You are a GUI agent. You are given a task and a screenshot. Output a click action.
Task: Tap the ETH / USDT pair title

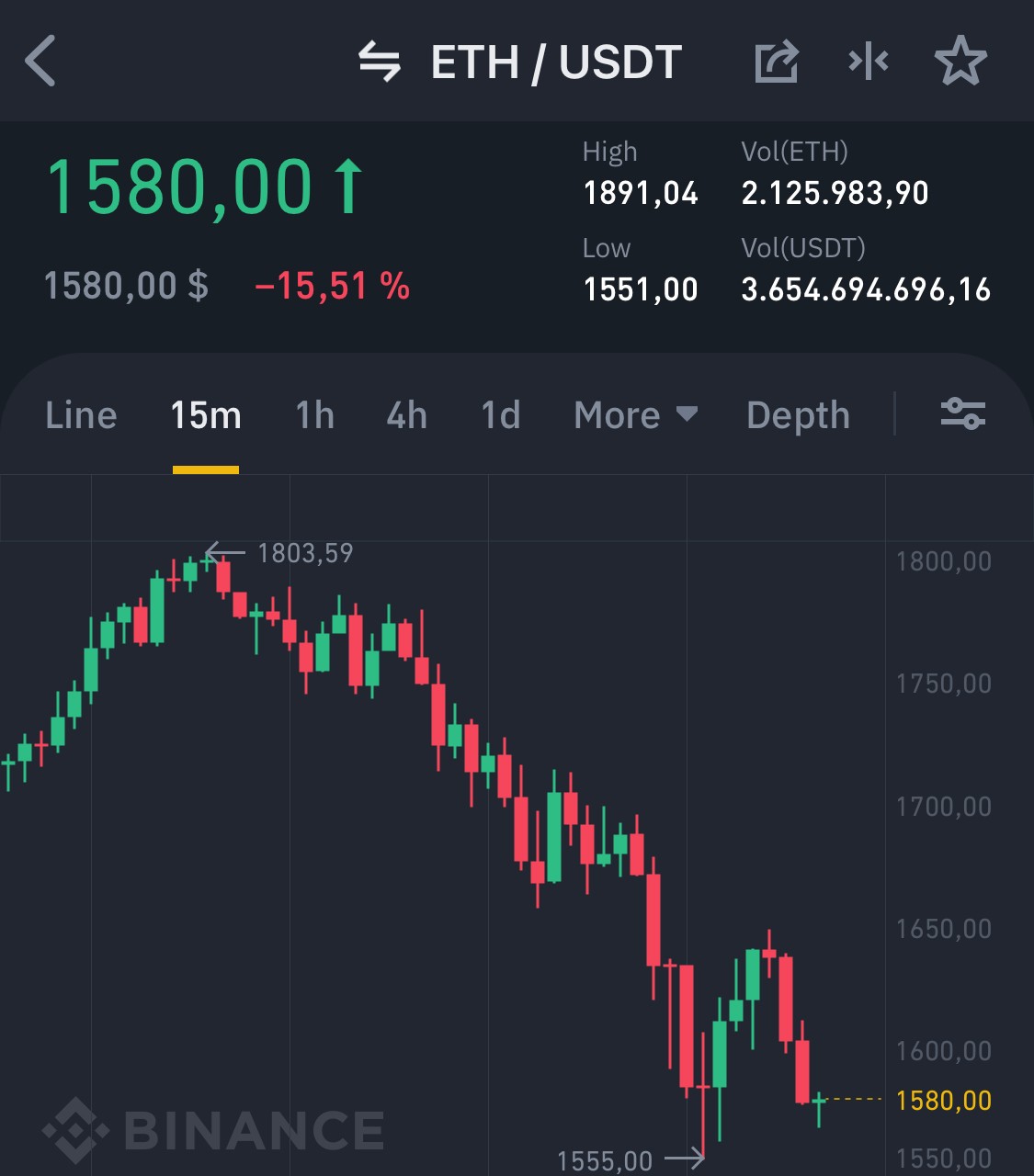pyautogui.click(x=556, y=62)
